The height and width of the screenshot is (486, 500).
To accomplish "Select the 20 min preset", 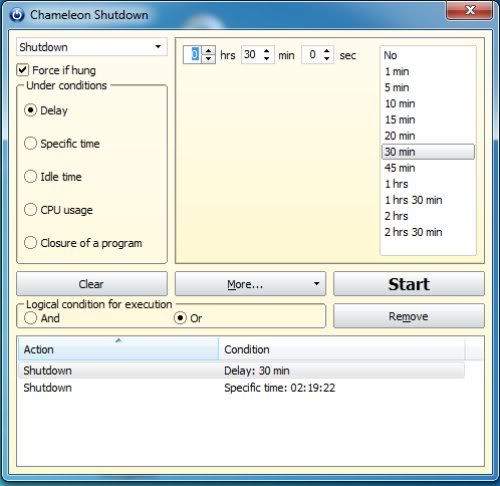I will click(x=428, y=136).
